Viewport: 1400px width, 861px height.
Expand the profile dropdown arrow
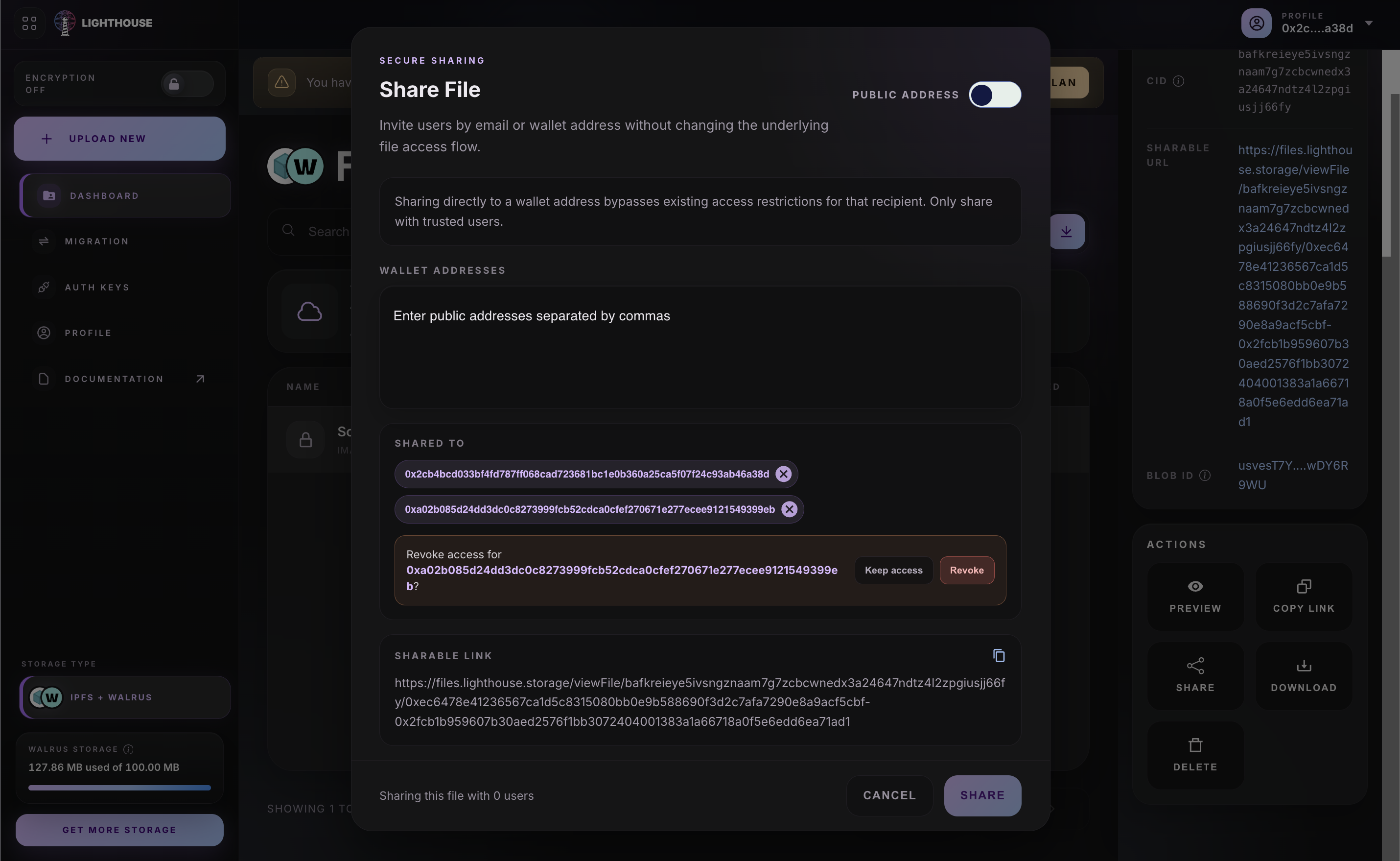[1369, 23]
